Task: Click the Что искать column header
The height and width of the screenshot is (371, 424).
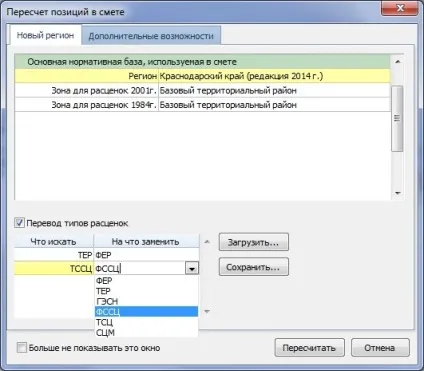Action: click(54, 241)
